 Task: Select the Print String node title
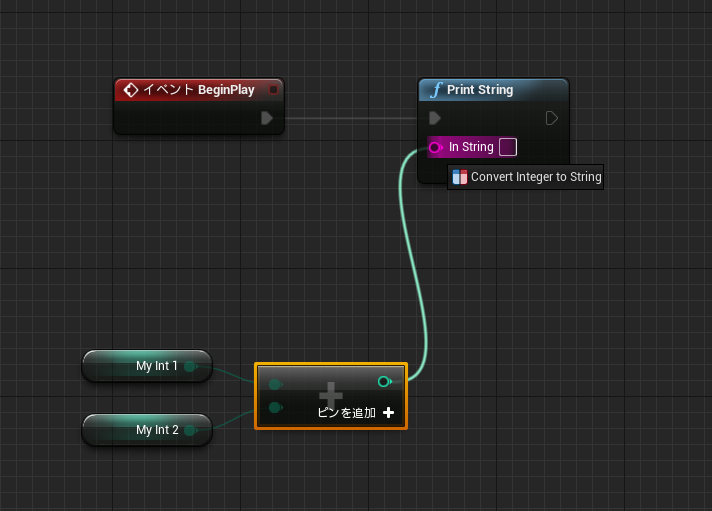click(x=480, y=90)
